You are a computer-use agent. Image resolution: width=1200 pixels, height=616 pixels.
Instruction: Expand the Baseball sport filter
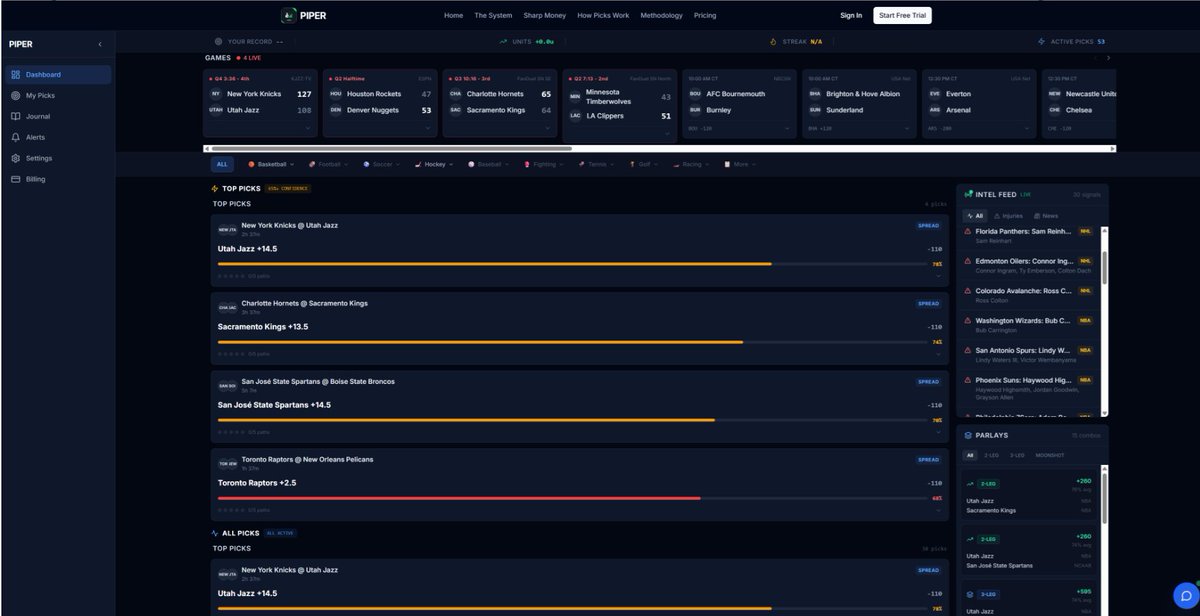pyautogui.click(x=488, y=164)
